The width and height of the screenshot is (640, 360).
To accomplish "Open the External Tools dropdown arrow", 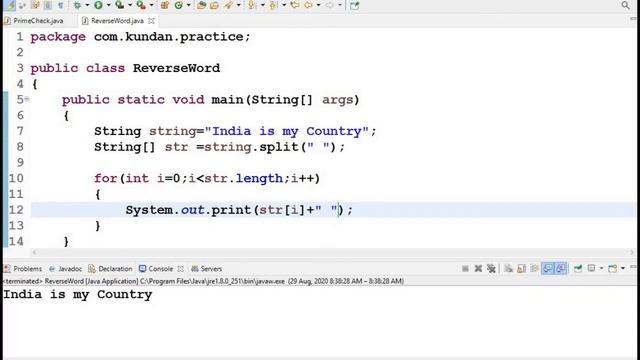I will 151,5.
